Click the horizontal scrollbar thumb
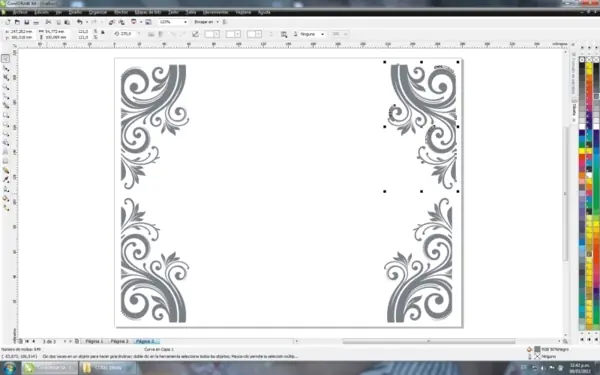The image size is (600, 375). [x=429, y=341]
